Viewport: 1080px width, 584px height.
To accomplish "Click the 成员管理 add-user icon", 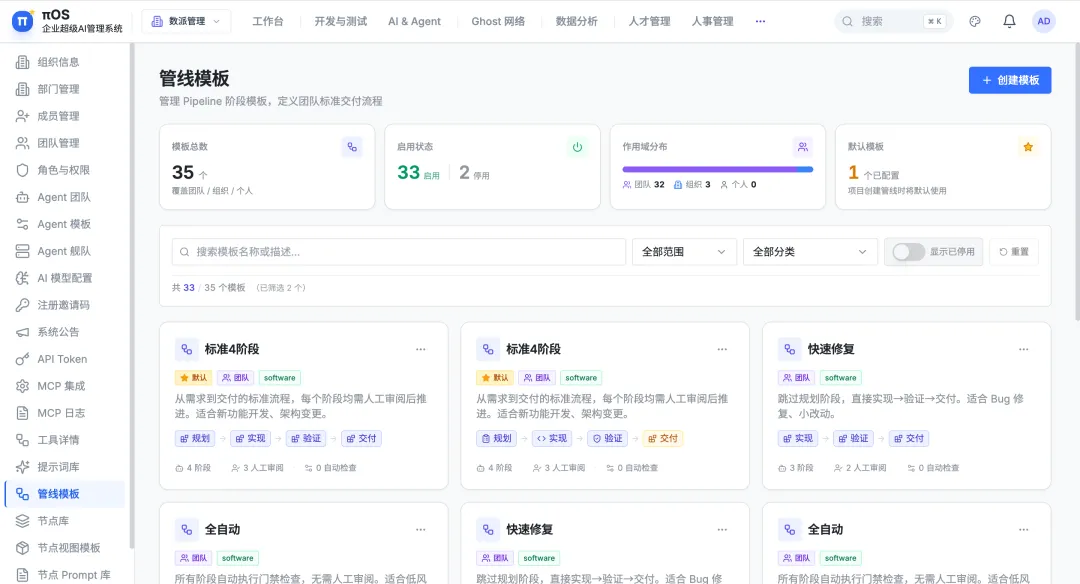I will click(23, 116).
